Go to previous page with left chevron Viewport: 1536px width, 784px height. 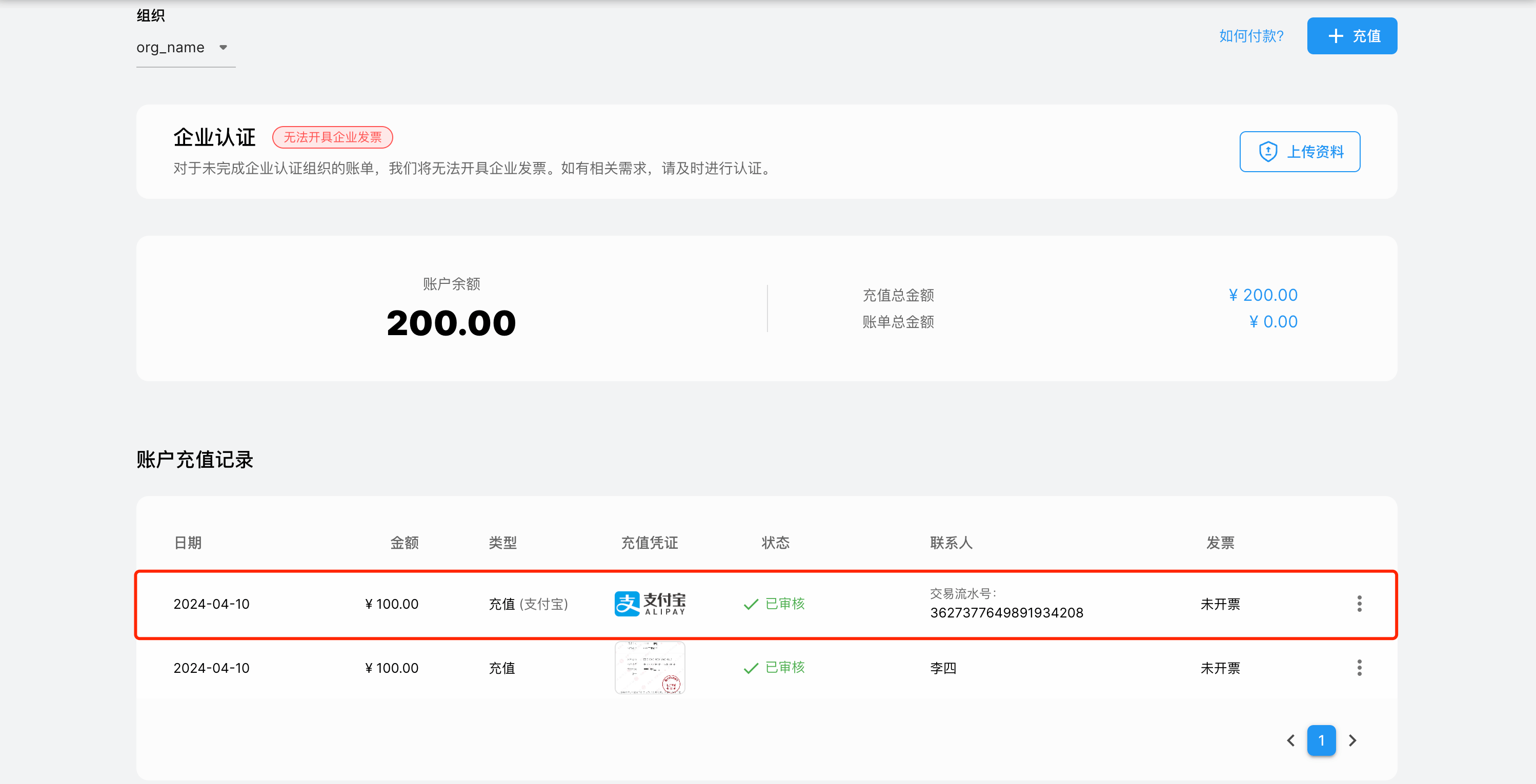tap(1290, 740)
